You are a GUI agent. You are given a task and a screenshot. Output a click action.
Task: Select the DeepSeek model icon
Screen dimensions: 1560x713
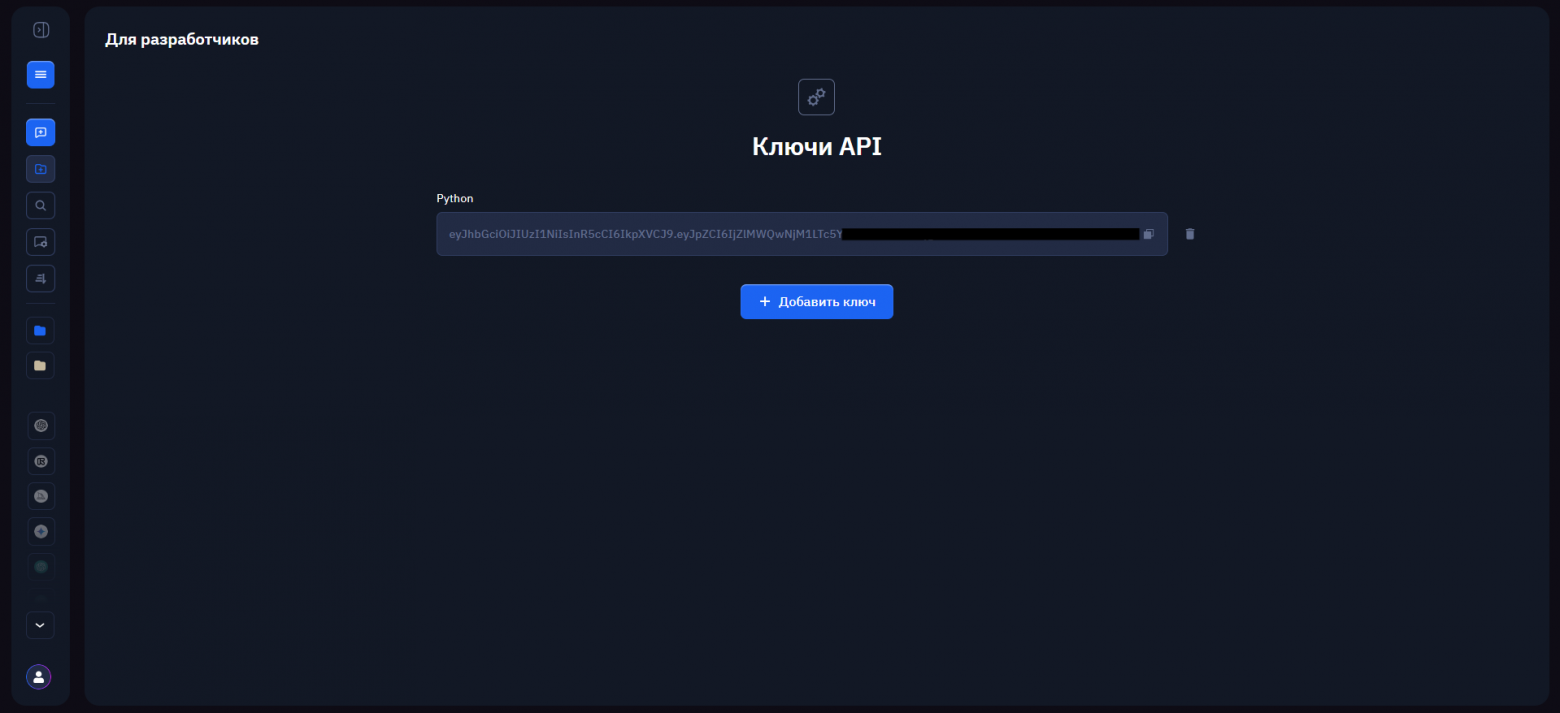pos(40,496)
